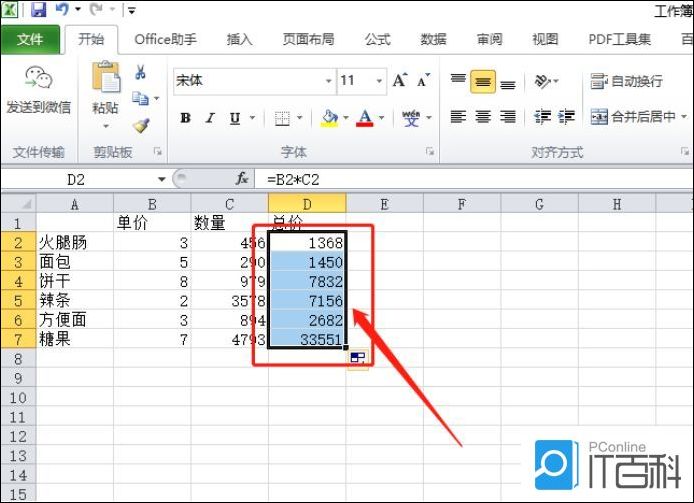Toggle middle vertical alignment
694x503 pixels.
pos(482,81)
